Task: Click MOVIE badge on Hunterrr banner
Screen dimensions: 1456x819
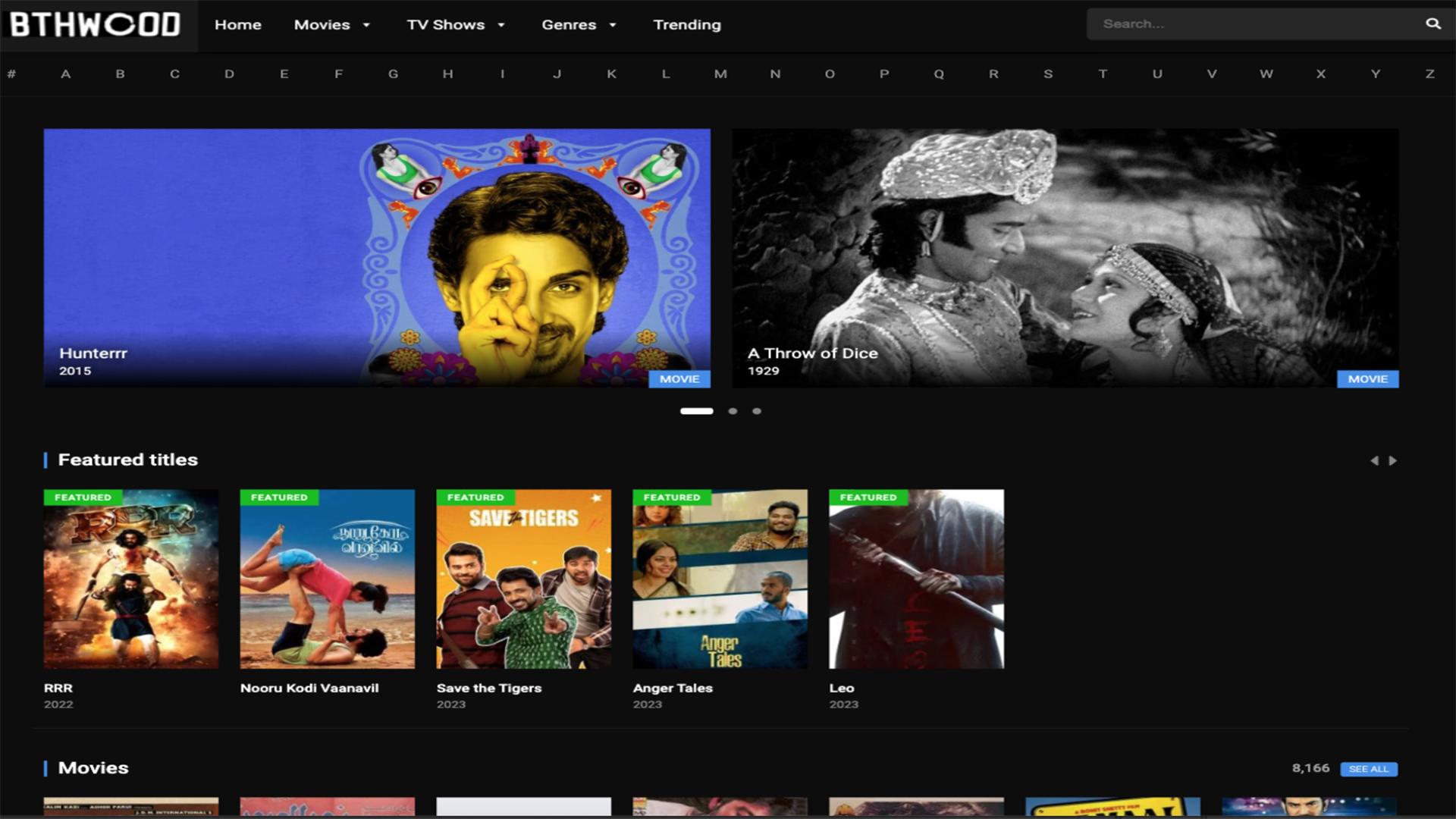Action: tap(679, 378)
